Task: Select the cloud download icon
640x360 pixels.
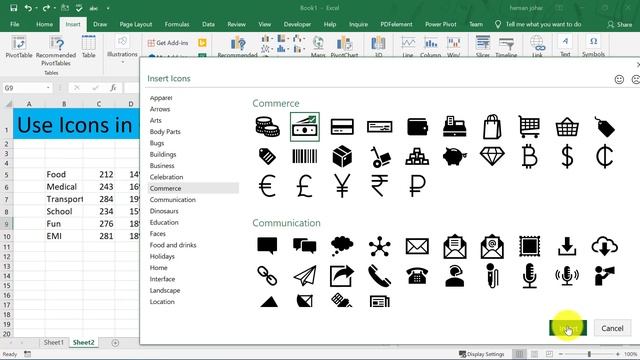Action: (604, 246)
